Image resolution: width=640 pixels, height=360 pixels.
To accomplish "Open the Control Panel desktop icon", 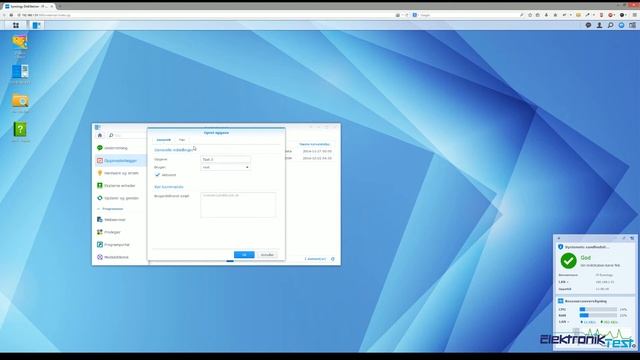I will 20,72.
